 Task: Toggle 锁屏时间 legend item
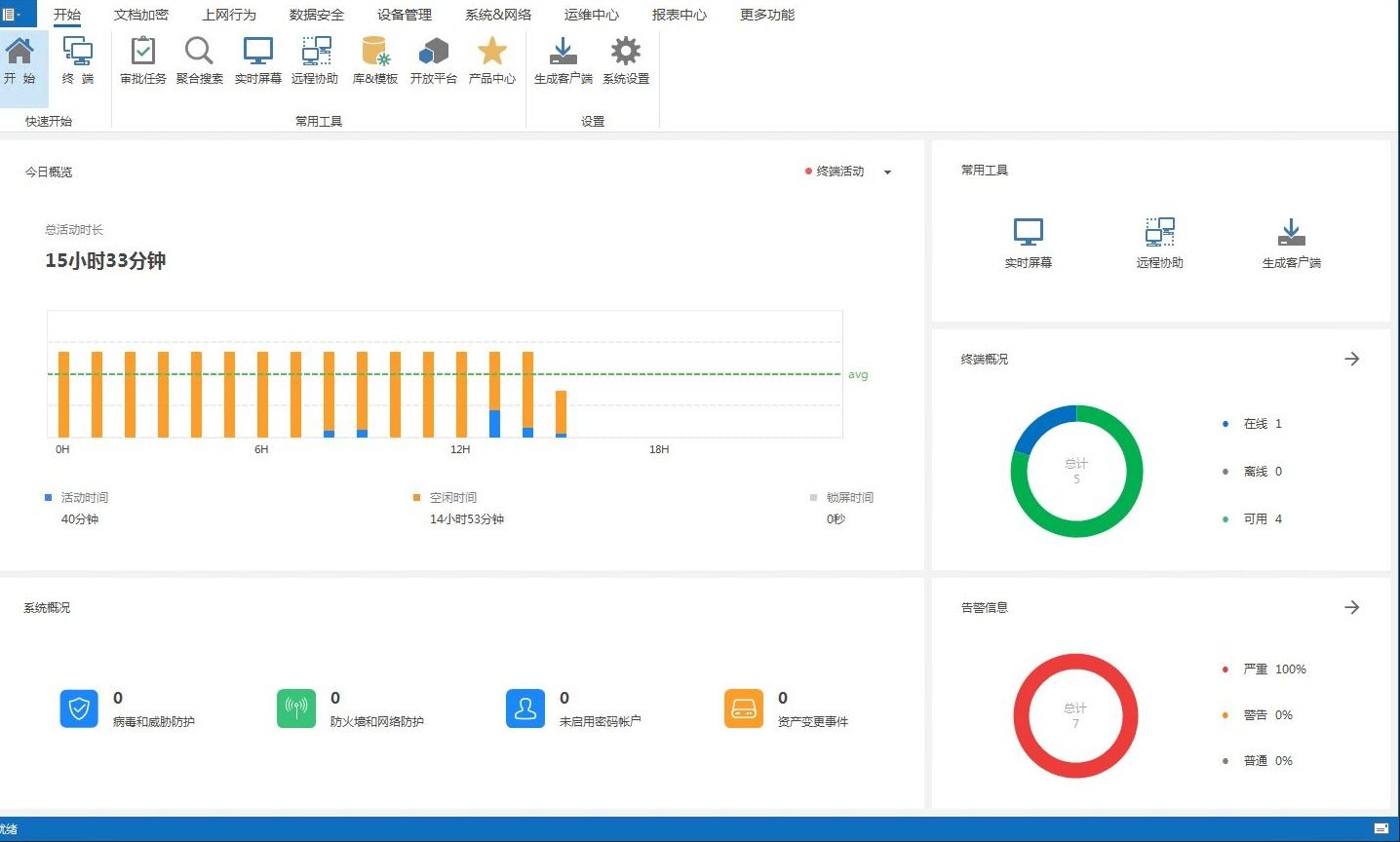[842, 497]
